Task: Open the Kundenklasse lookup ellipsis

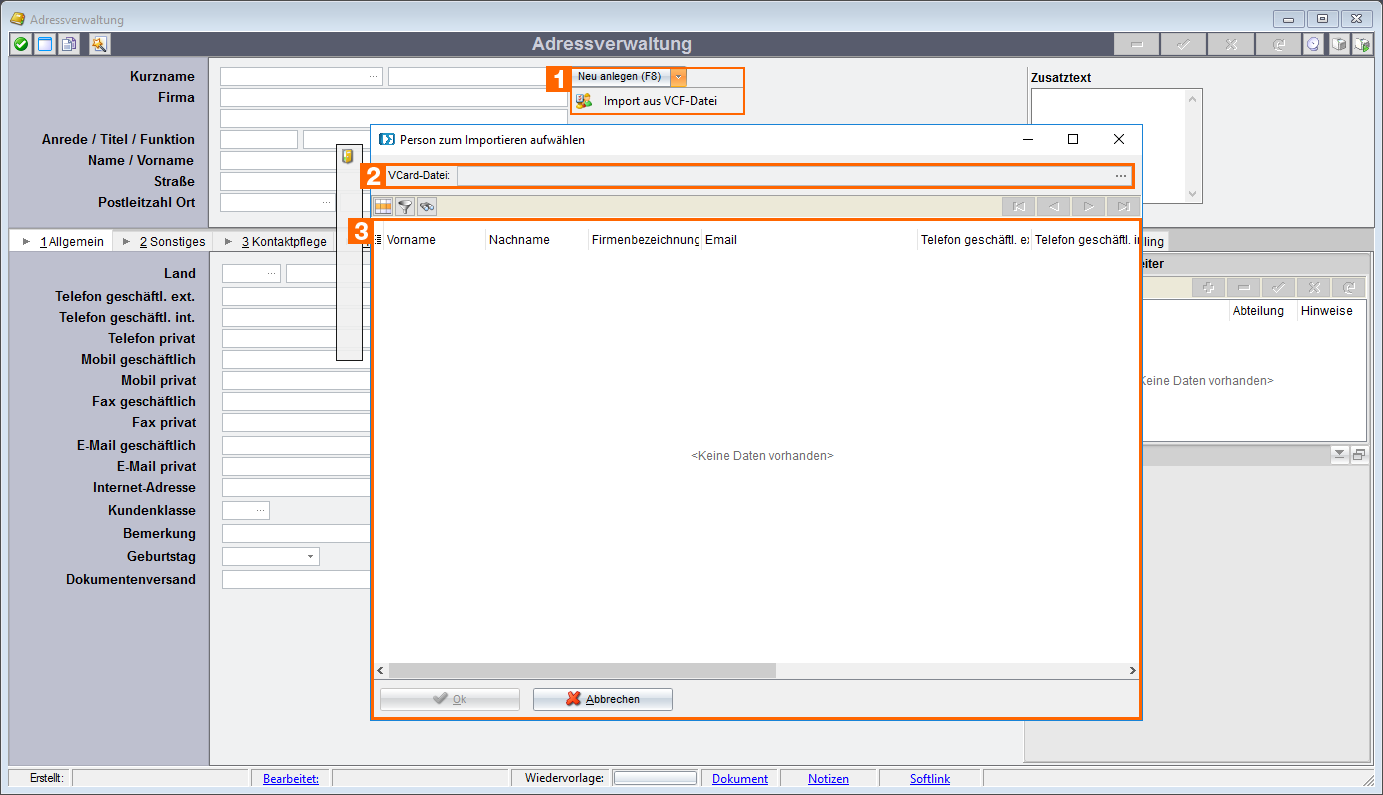Action: [261, 510]
